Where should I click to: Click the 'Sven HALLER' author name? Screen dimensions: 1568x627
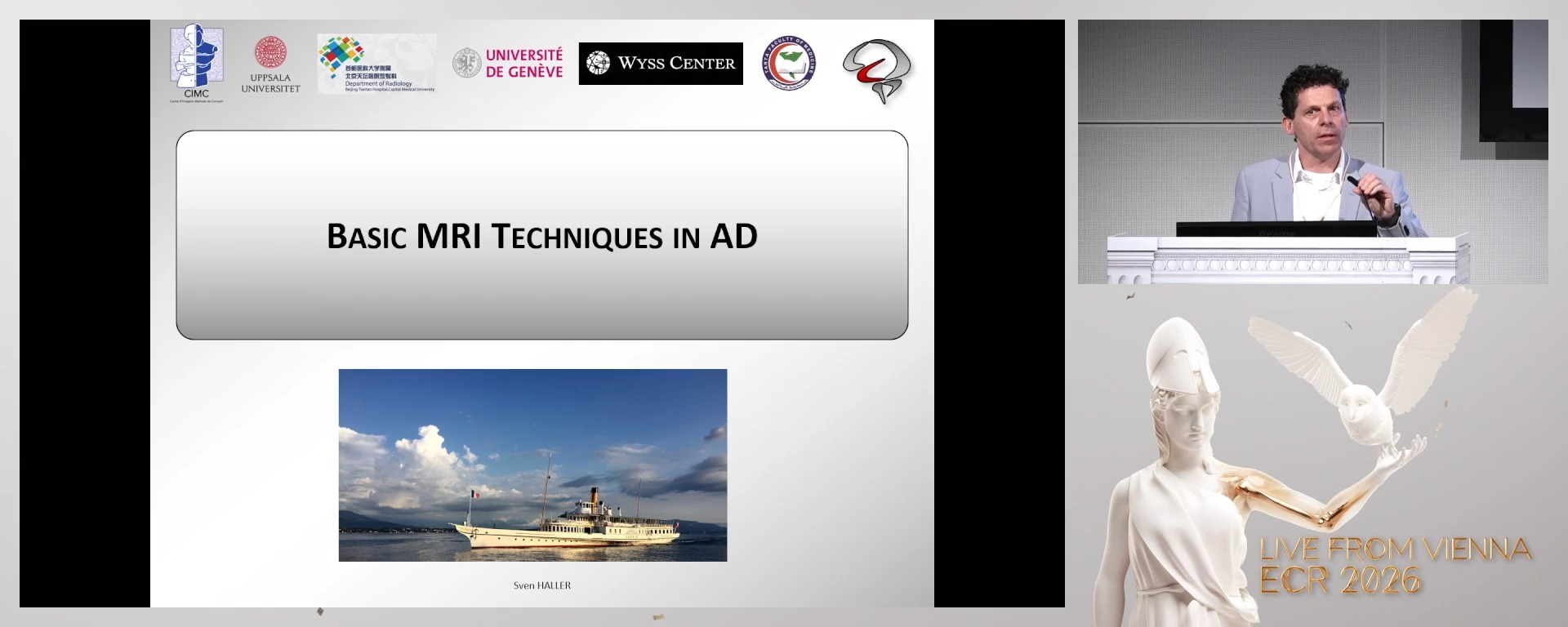541,585
